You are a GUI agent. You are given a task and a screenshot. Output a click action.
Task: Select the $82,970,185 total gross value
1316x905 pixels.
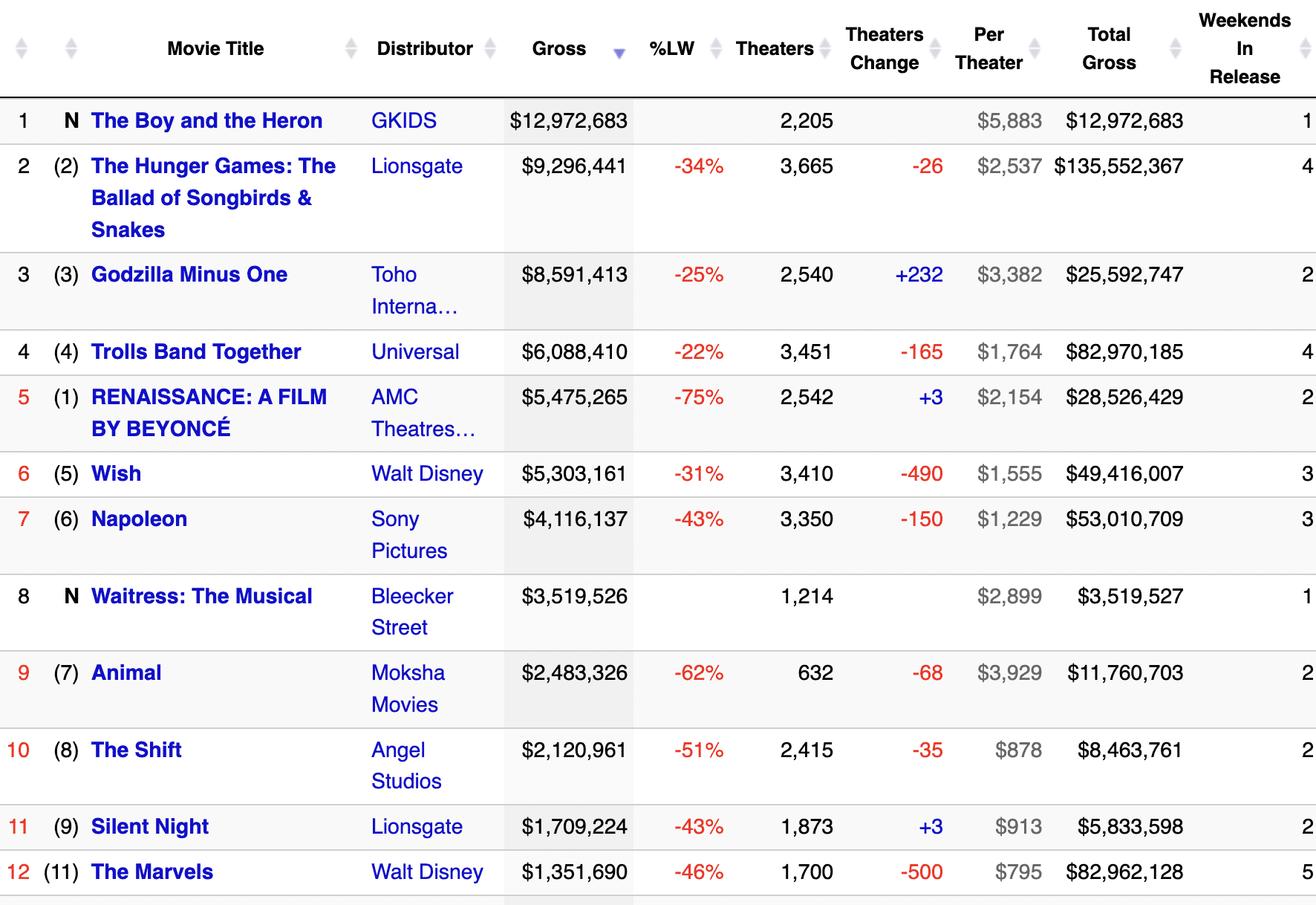click(x=1124, y=351)
